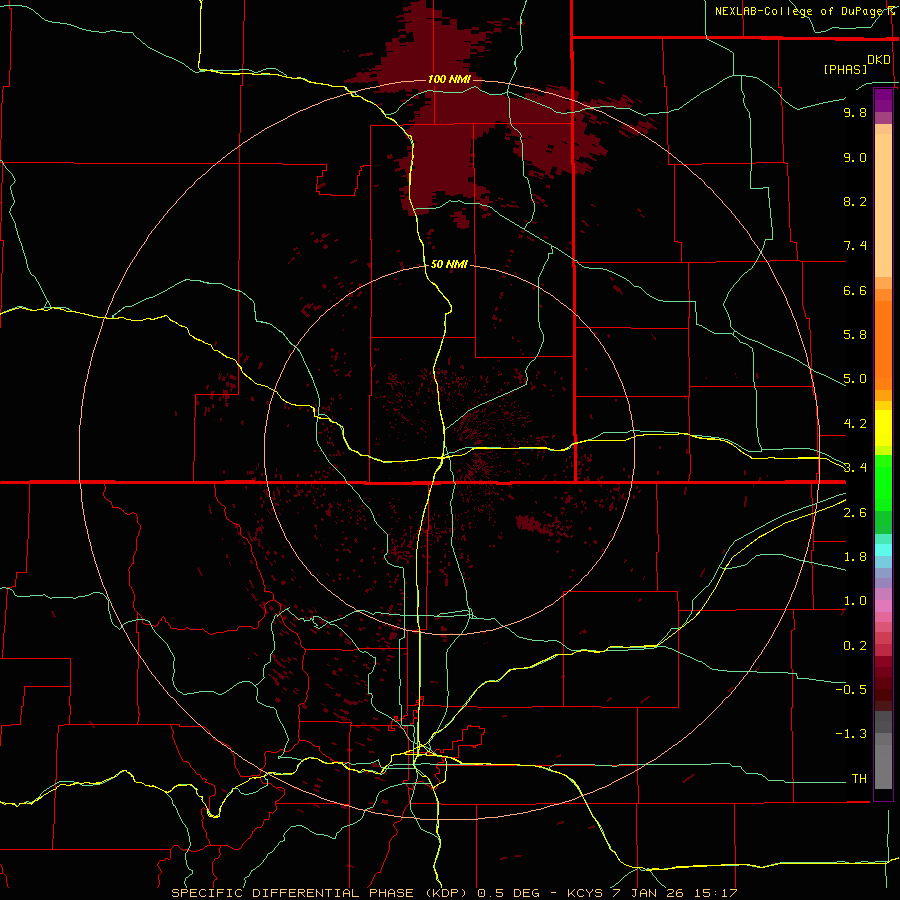Click the 7.4 scale label
The image size is (900, 900).
coord(855,246)
